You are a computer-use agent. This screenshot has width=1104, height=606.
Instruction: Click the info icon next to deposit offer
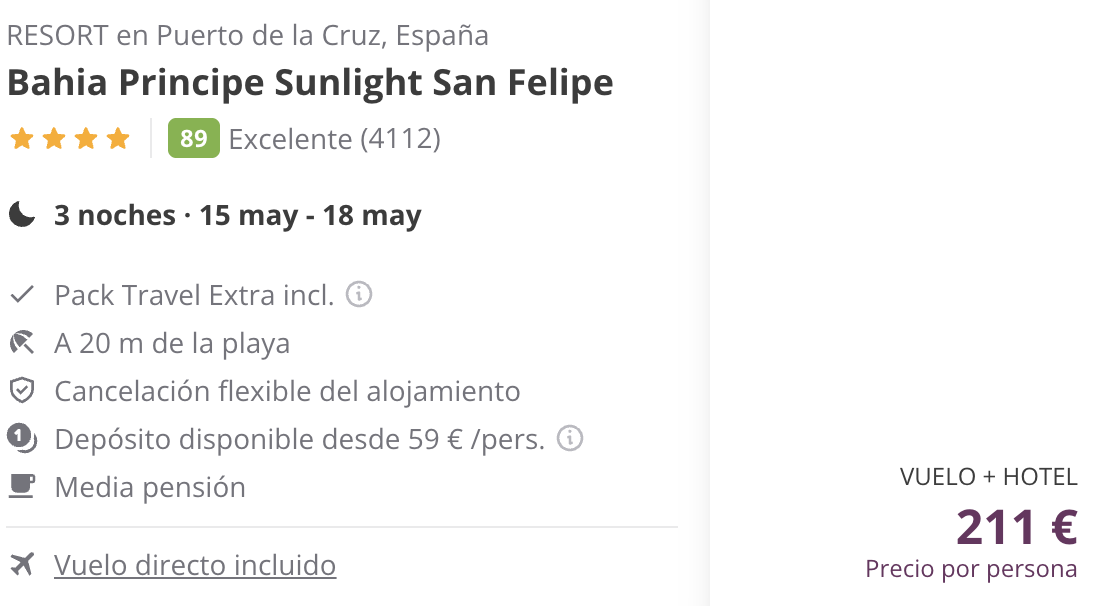coord(570,438)
